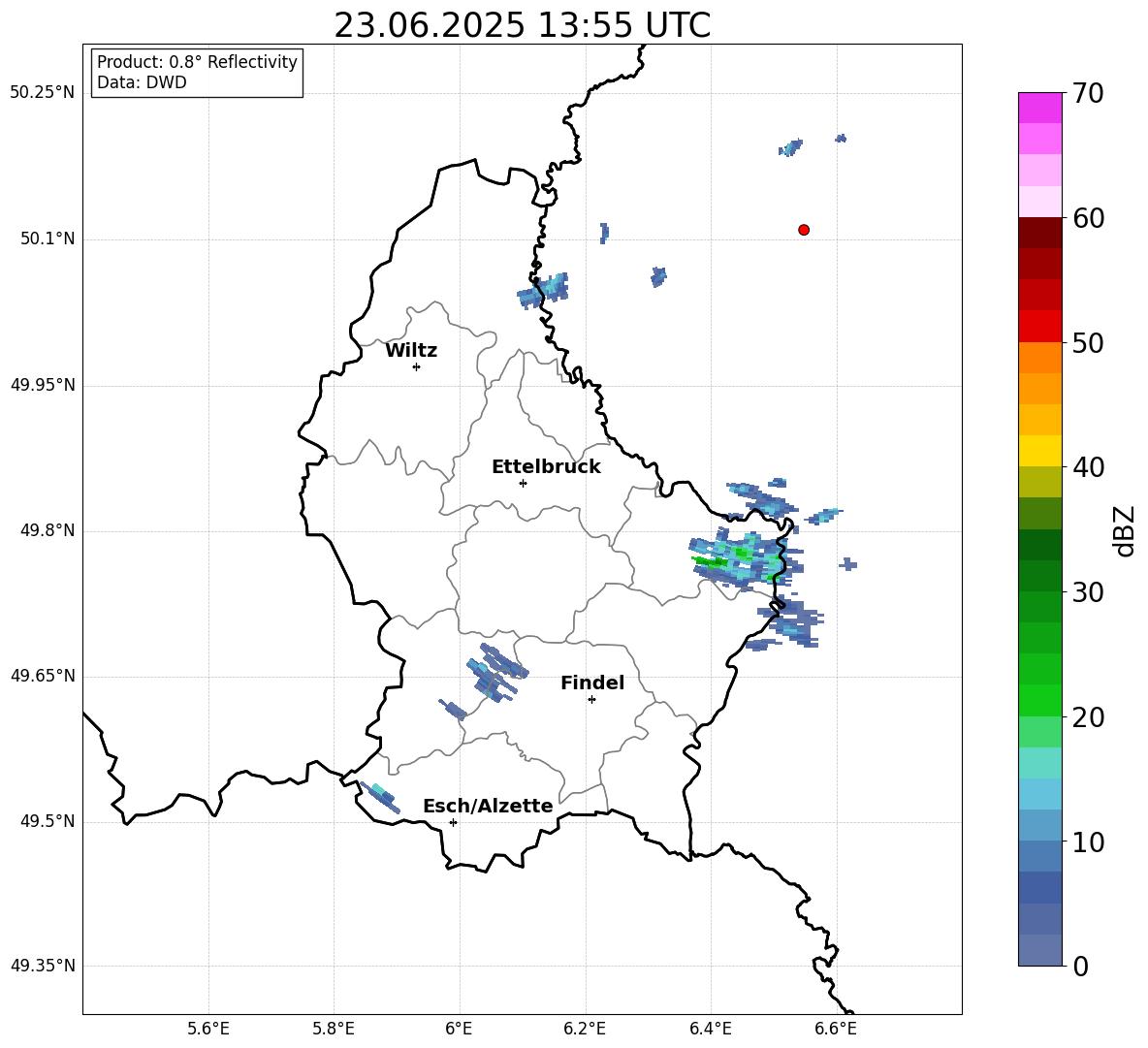
Task: Click the 5.6°E longitude label
Action: click(208, 1029)
